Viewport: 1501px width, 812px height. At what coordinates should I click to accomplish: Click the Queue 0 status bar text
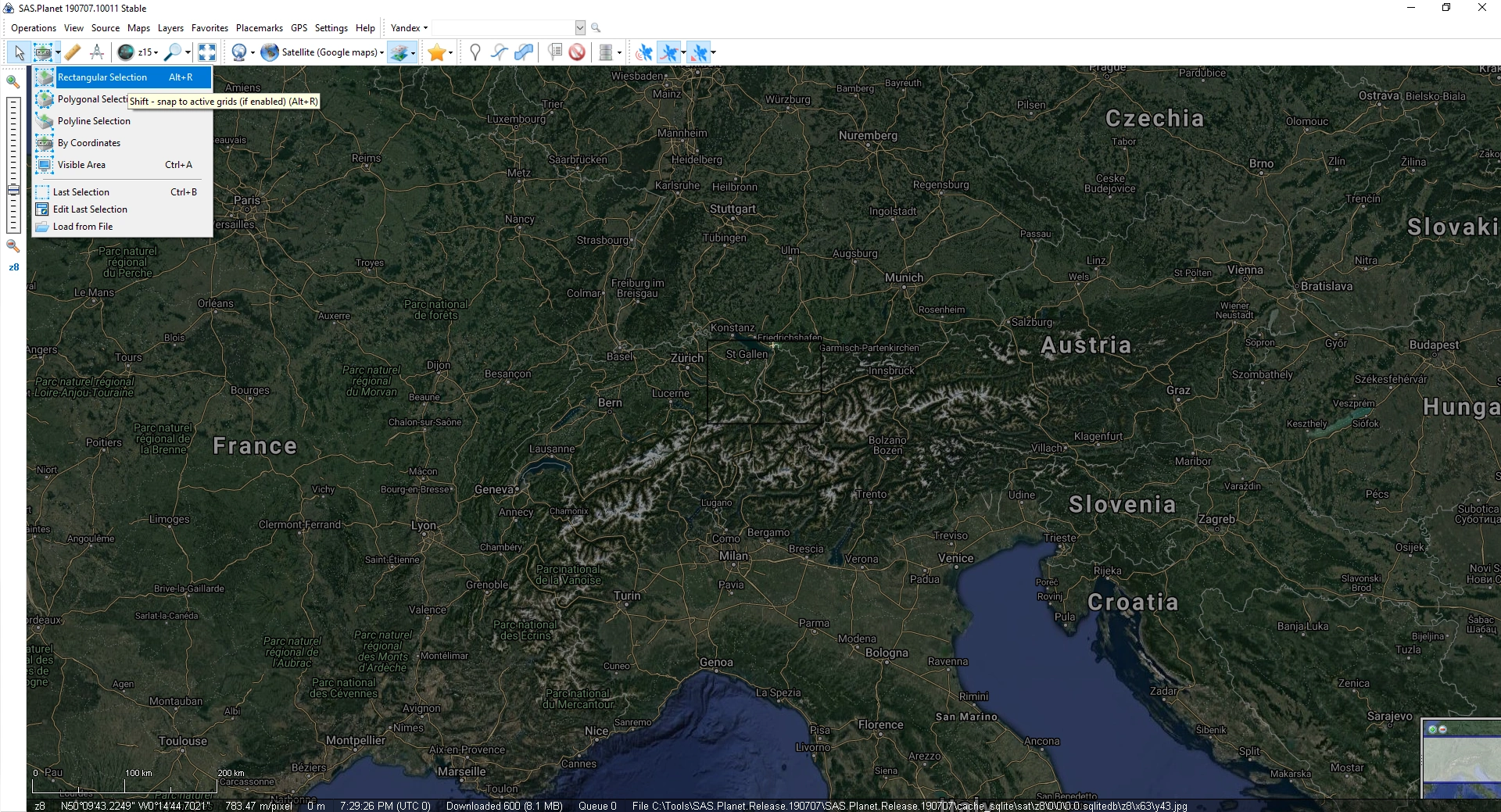point(597,806)
